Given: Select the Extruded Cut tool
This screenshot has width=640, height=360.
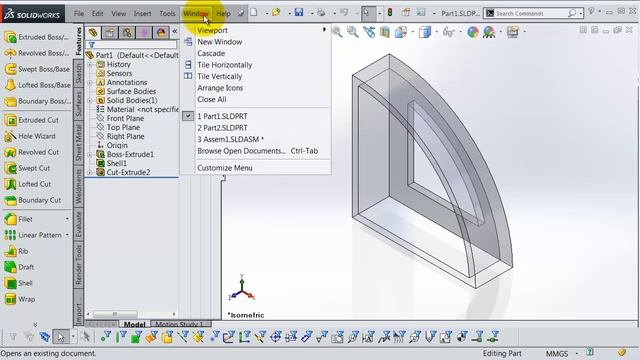Looking at the screenshot, I should click(31, 120).
